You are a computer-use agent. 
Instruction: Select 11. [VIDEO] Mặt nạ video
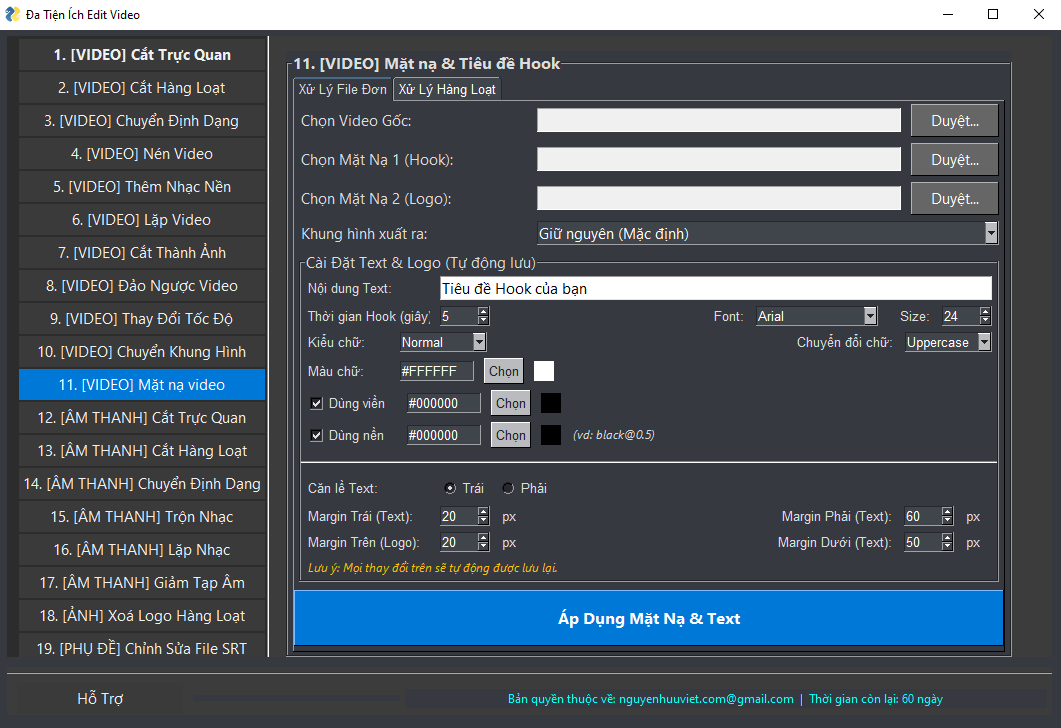[142, 385]
